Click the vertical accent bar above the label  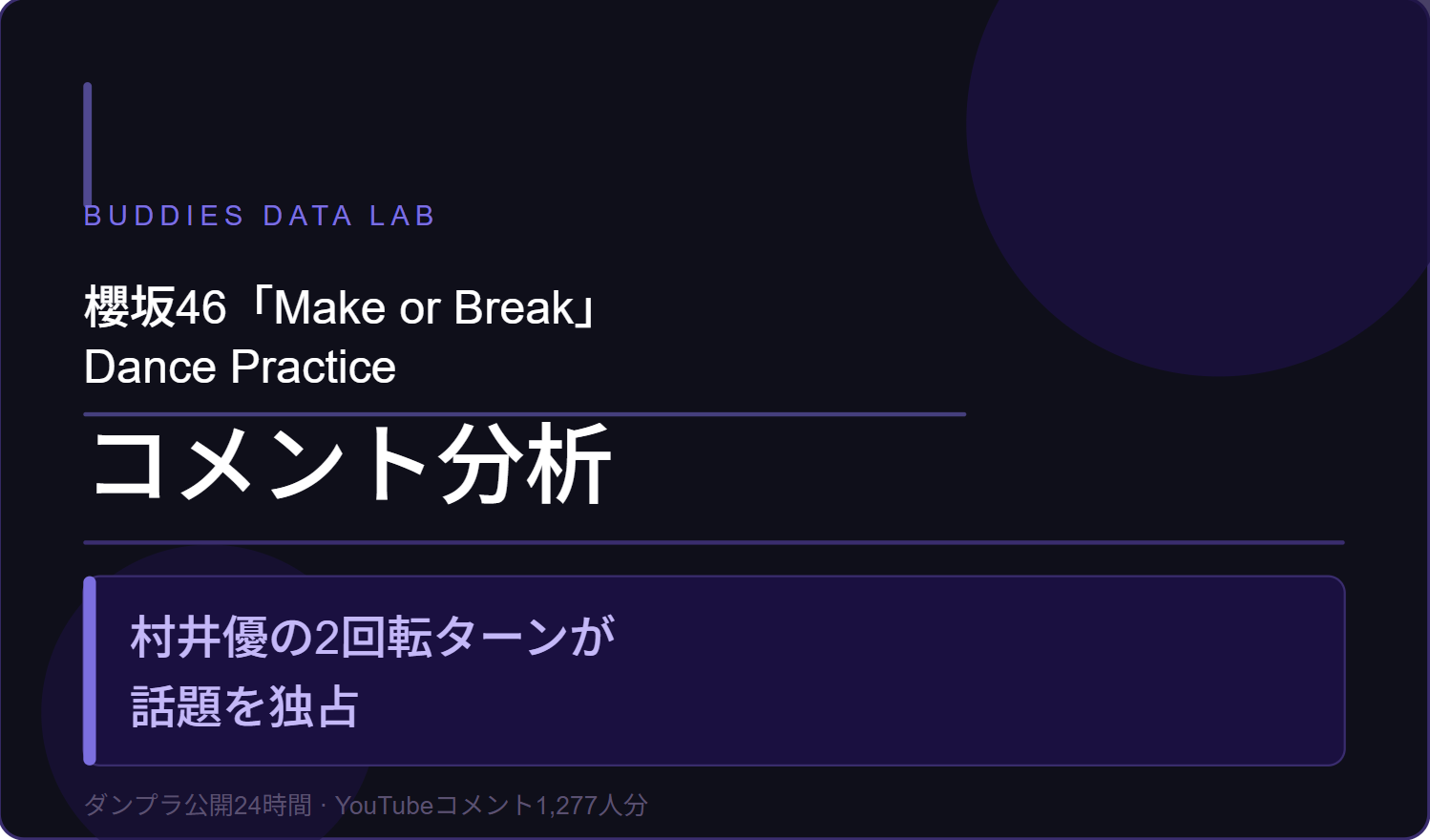click(88, 143)
